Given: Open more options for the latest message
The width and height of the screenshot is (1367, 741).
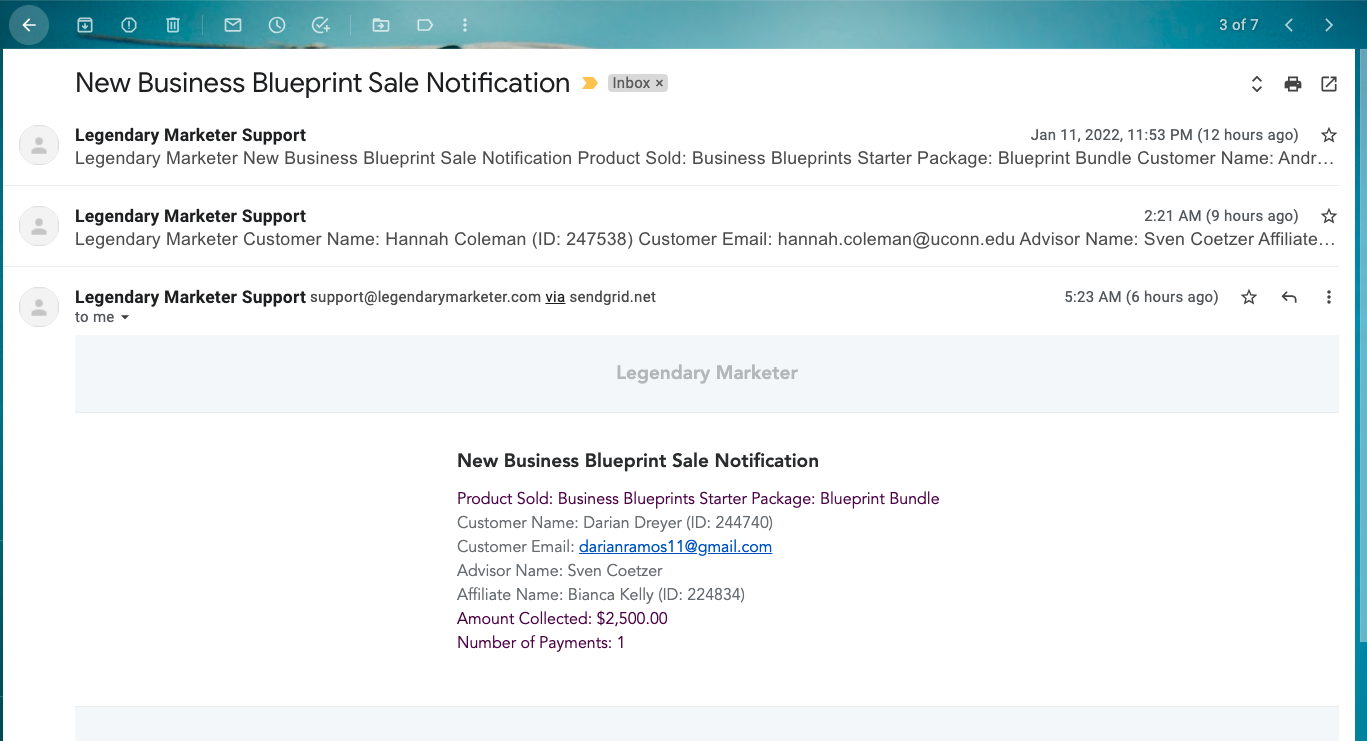Looking at the screenshot, I should 1329,296.
